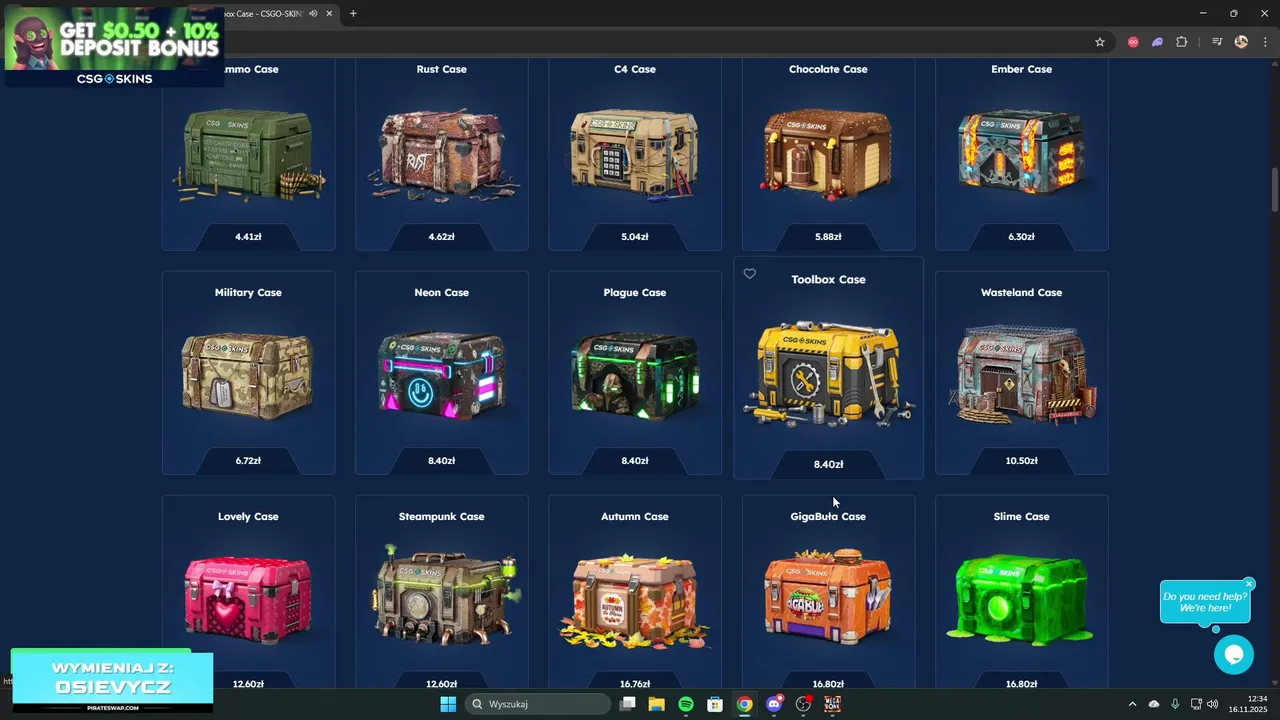The height and width of the screenshot is (720, 1280).
Task: Open the Mega Bonk game taskbar icon
Action: [832, 704]
